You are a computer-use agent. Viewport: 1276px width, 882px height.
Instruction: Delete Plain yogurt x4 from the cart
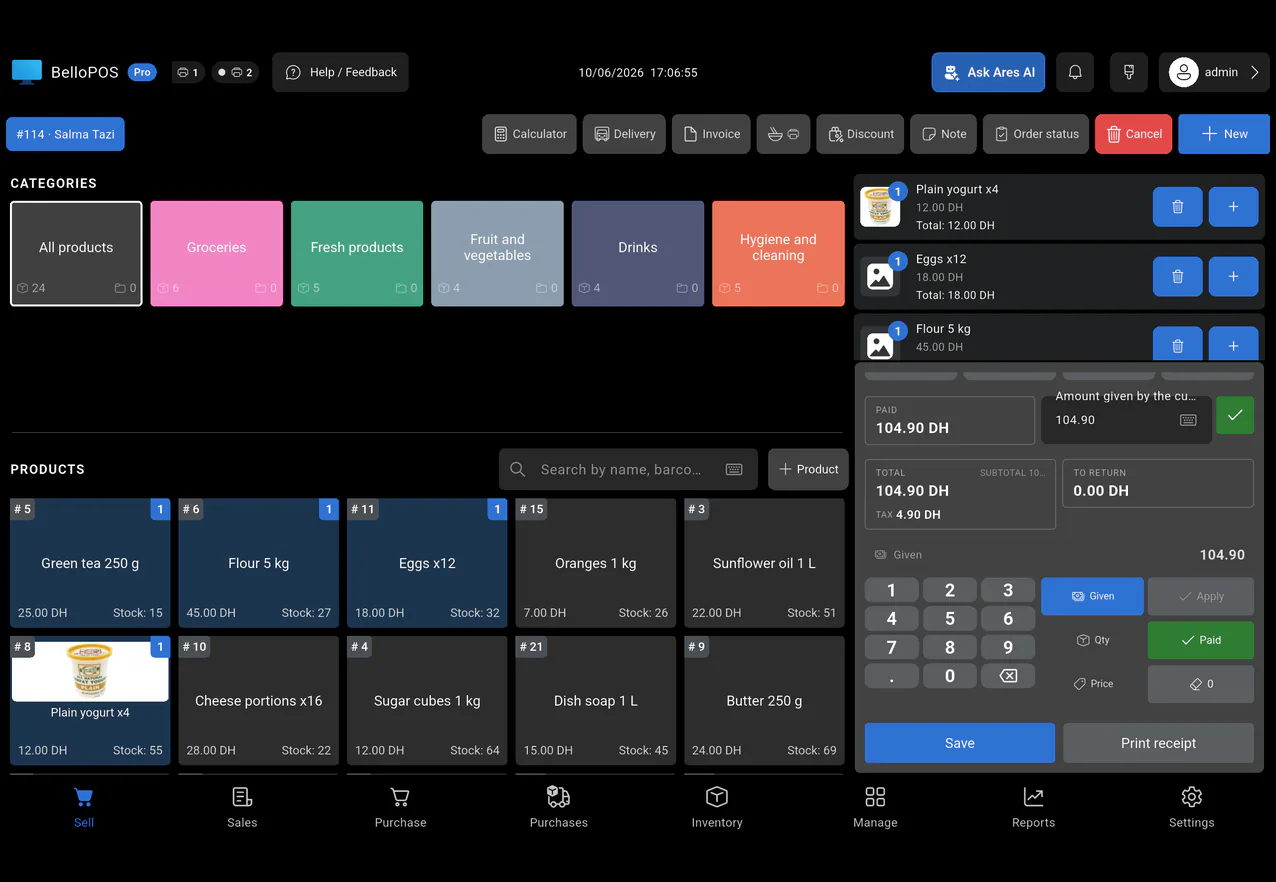[x=1177, y=207]
